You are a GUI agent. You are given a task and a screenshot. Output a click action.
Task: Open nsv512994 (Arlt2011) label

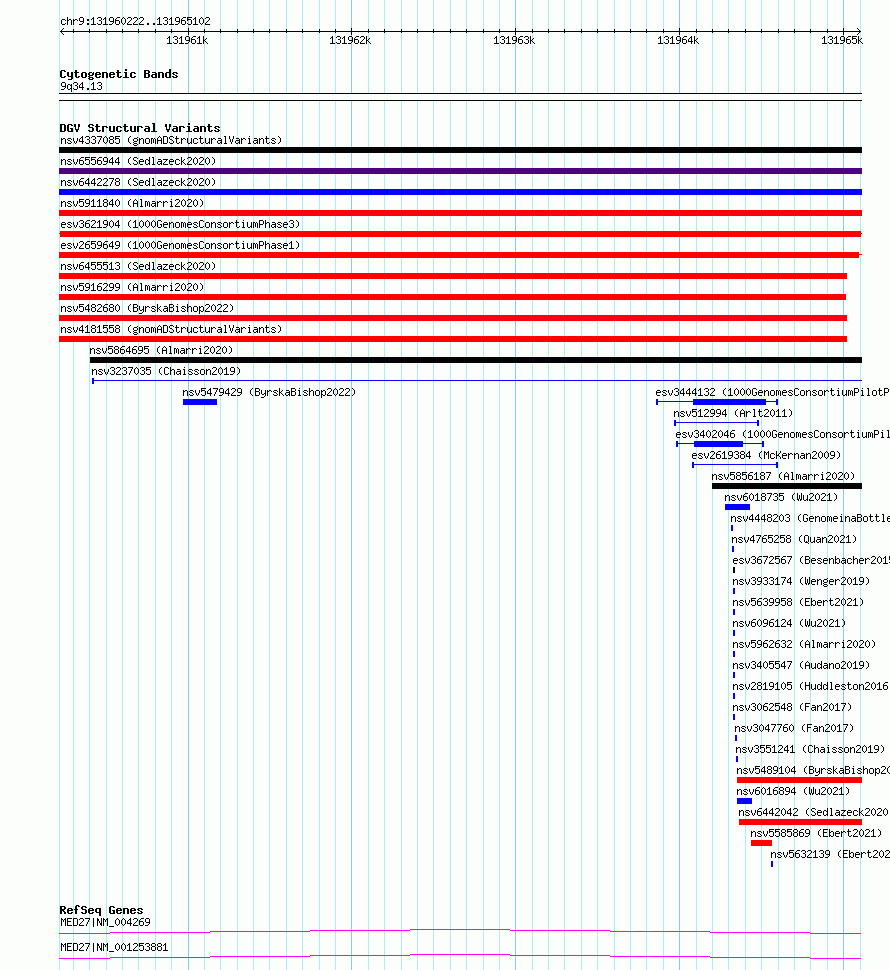coord(733,414)
